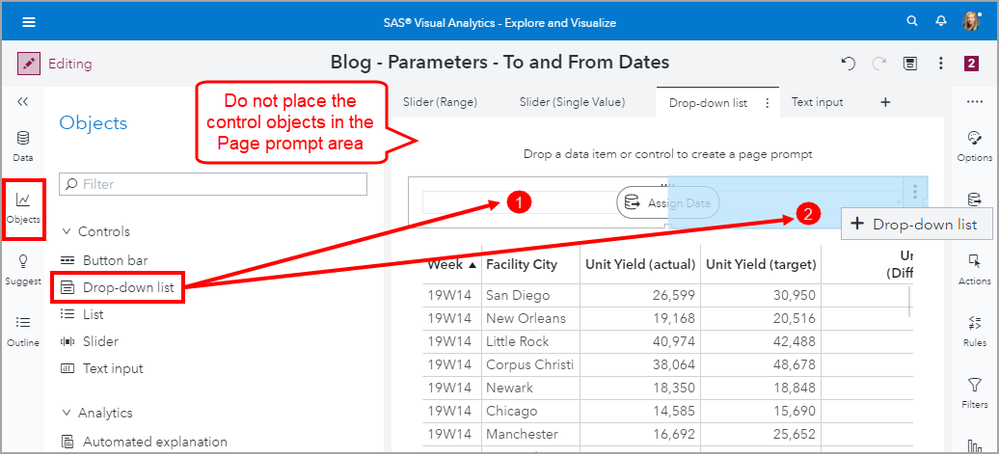This screenshot has width=999, height=454.
Task: Sort by the Week column header
Action: click(x=452, y=265)
